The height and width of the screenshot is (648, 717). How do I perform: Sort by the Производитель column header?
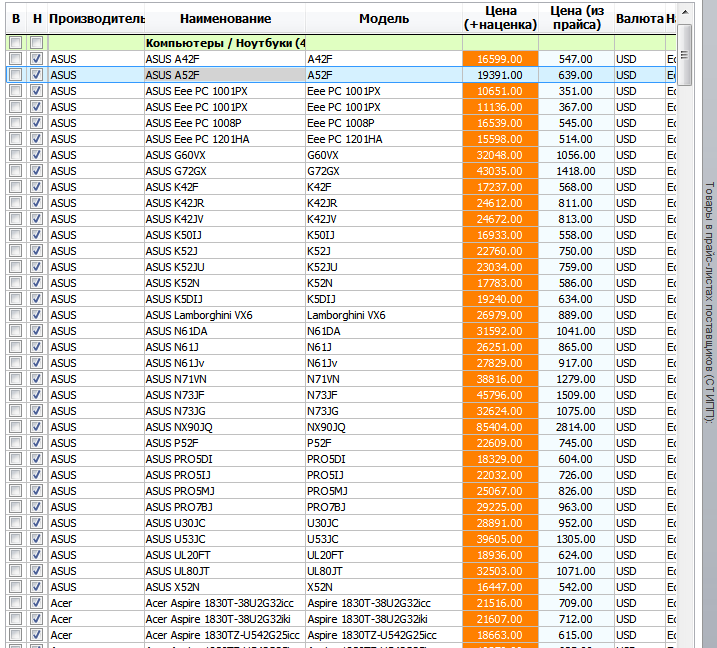pyautogui.click(x=96, y=19)
